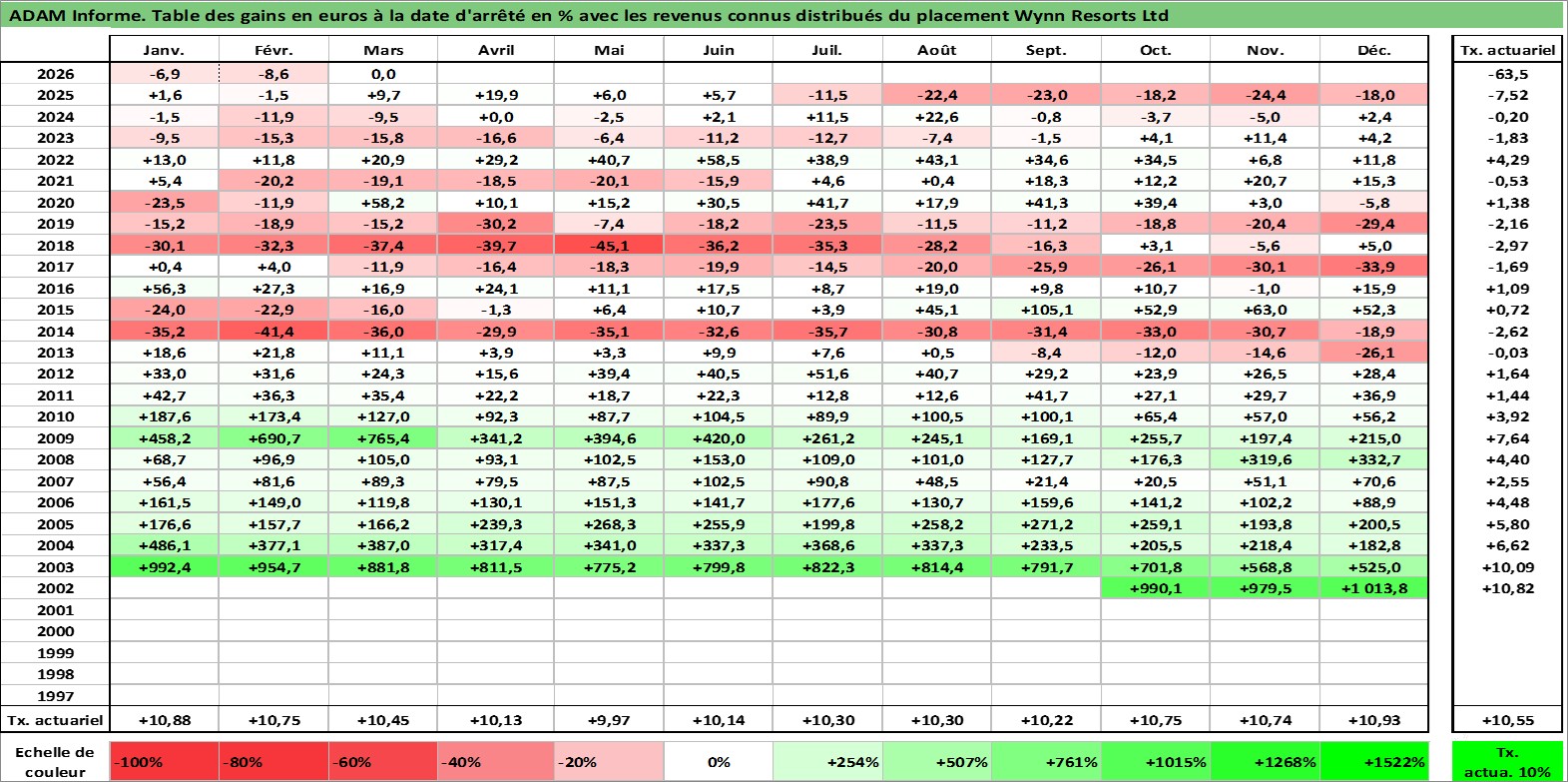Click the +486,1 cell for 2004 Janv.

click(165, 545)
